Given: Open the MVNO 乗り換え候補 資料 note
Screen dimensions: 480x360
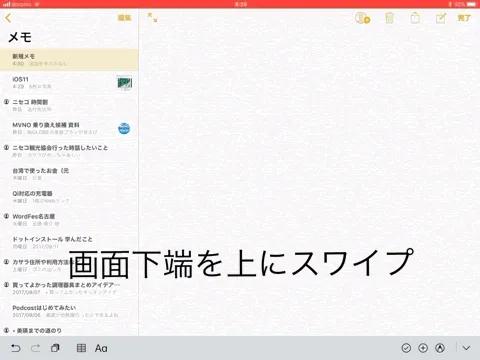Looking at the screenshot, I should (x=69, y=128).
